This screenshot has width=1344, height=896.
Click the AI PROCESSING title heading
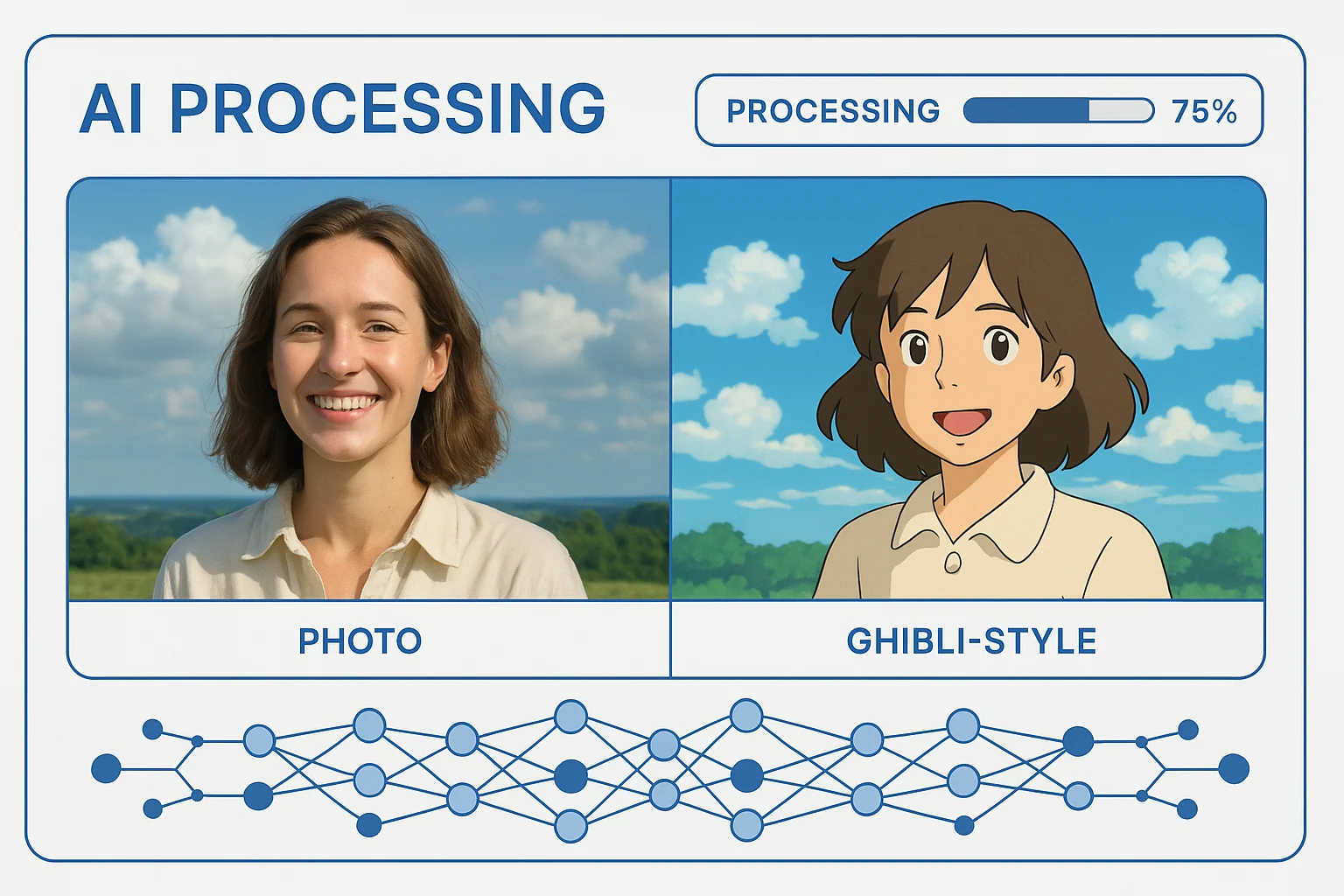click(342, 109)
